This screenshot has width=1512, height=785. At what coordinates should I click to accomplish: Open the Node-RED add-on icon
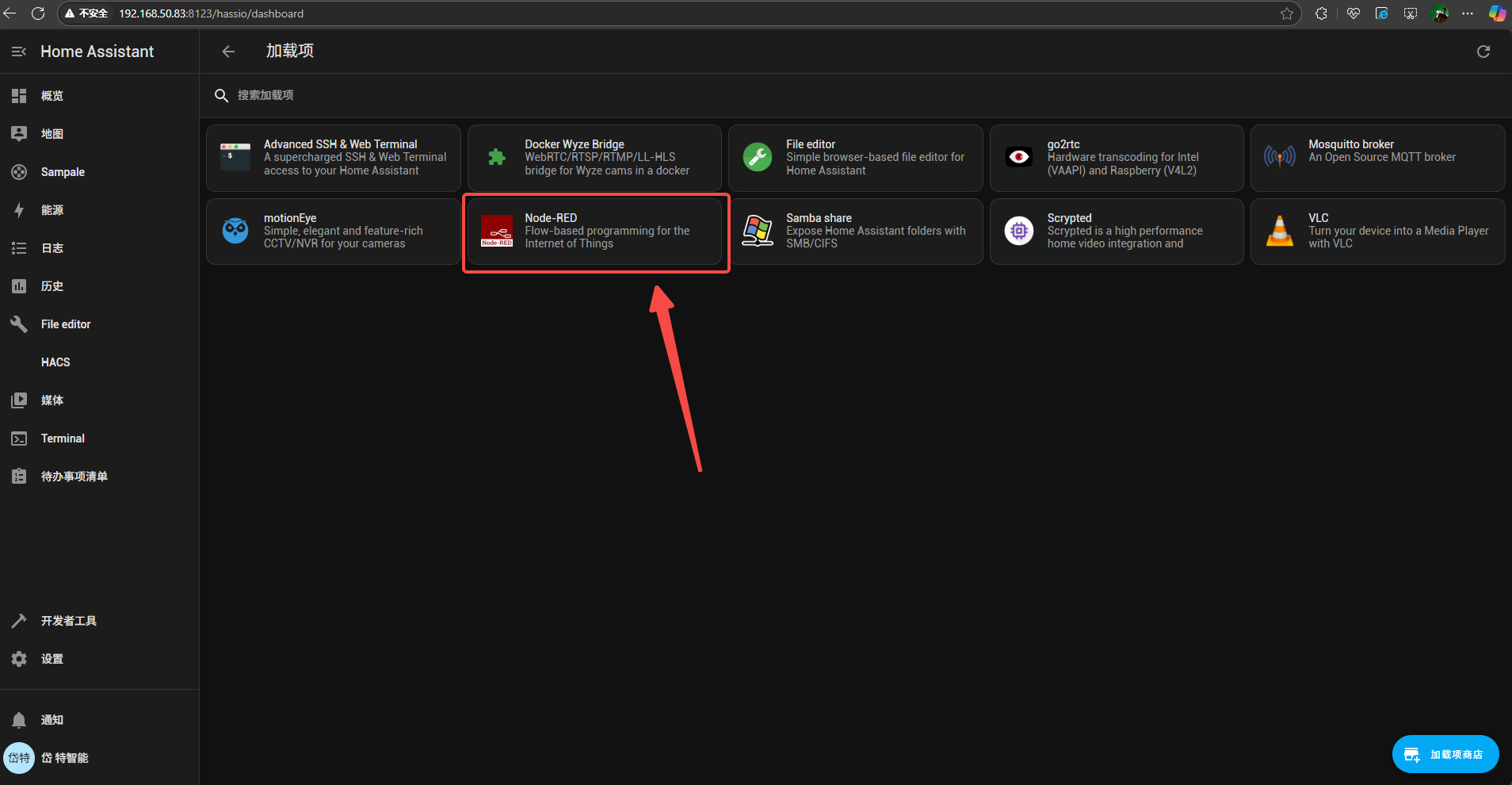click(x=497, y=231)
